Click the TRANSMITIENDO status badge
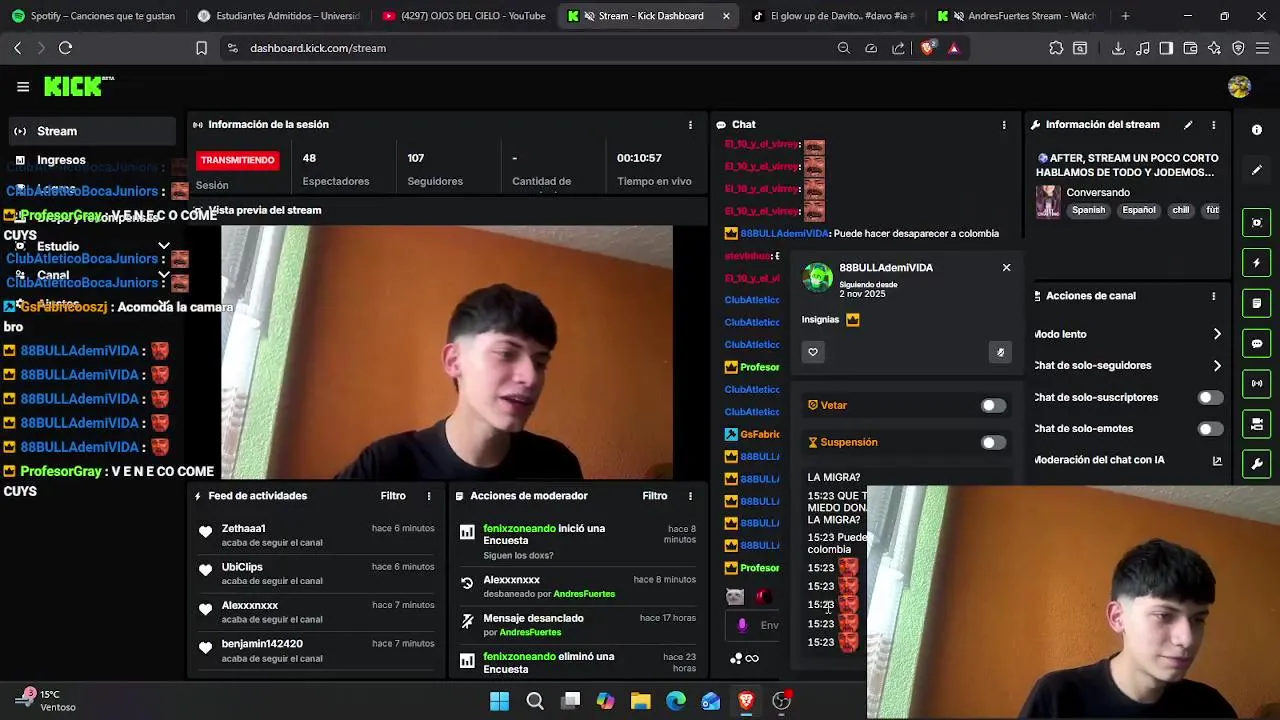1280x720 pixels. [237, 160]
